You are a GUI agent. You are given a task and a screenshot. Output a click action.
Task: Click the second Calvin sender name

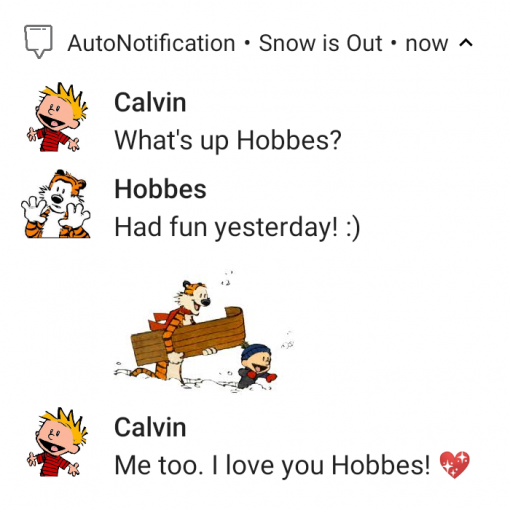[150, 427]
